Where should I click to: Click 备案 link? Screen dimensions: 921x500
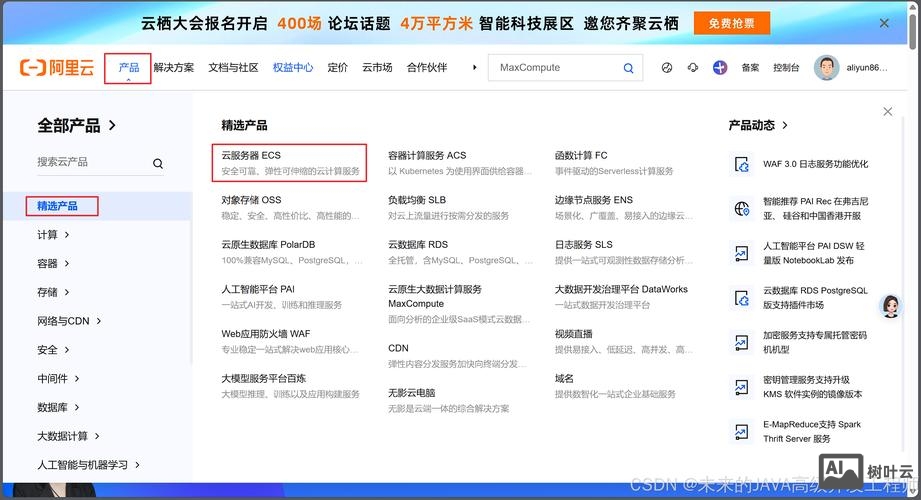point(750,68)
